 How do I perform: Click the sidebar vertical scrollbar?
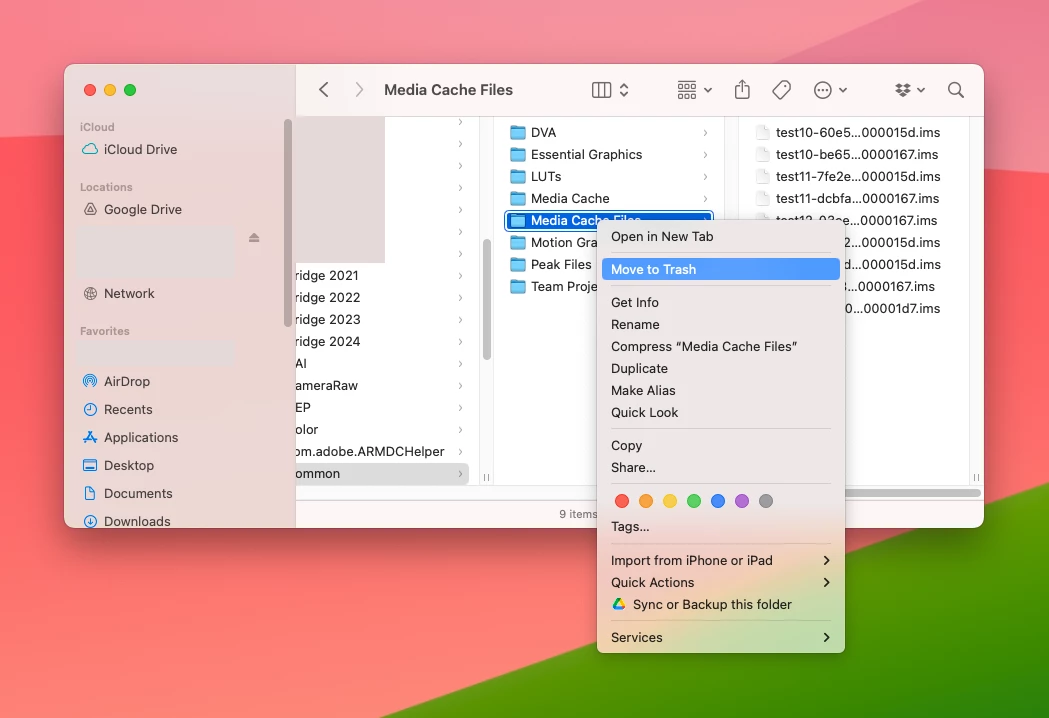click(288, 223)
